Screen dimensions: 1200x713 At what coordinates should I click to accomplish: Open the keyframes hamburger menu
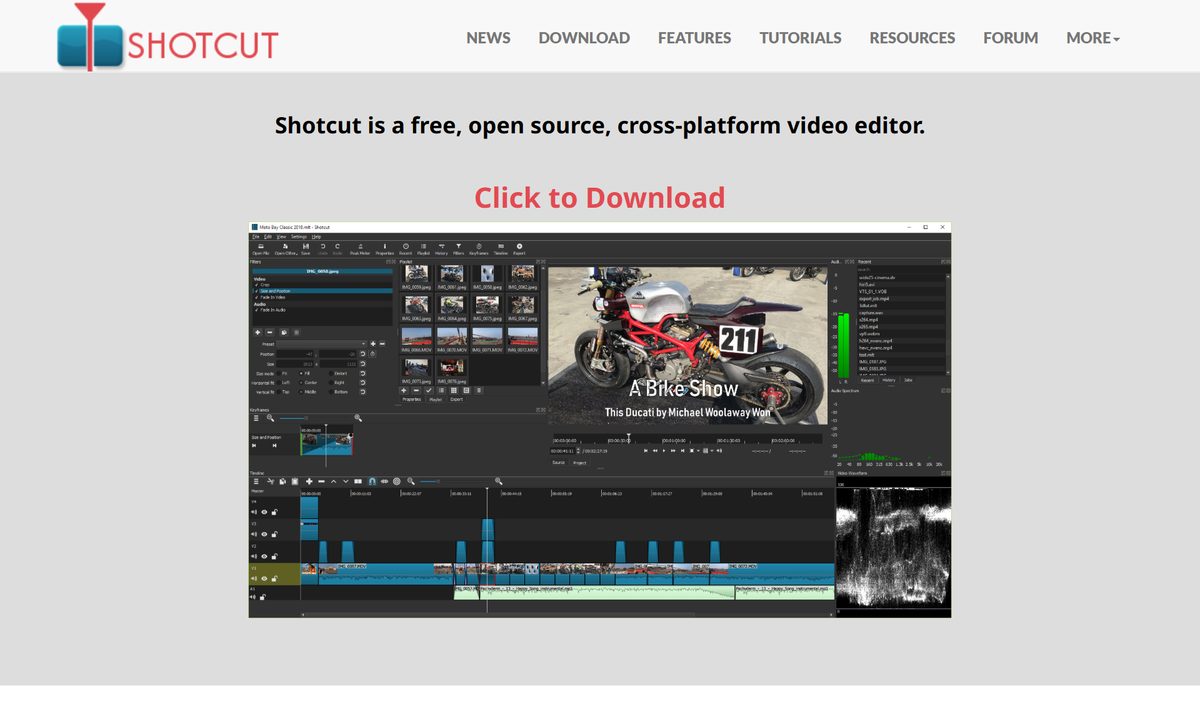coord(256,418)
